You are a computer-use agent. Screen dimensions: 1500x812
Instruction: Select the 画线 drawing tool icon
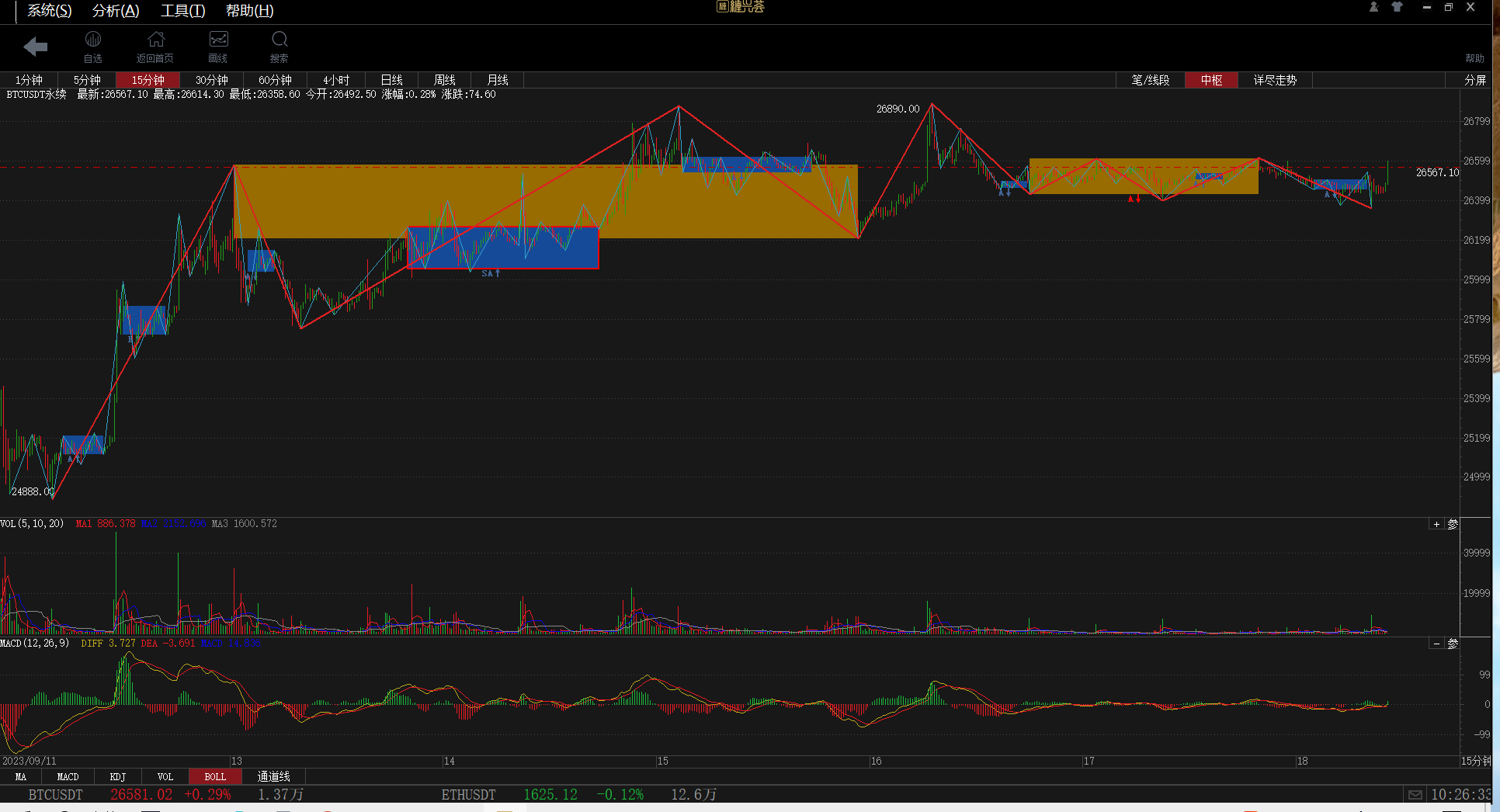tap(218, 47)
